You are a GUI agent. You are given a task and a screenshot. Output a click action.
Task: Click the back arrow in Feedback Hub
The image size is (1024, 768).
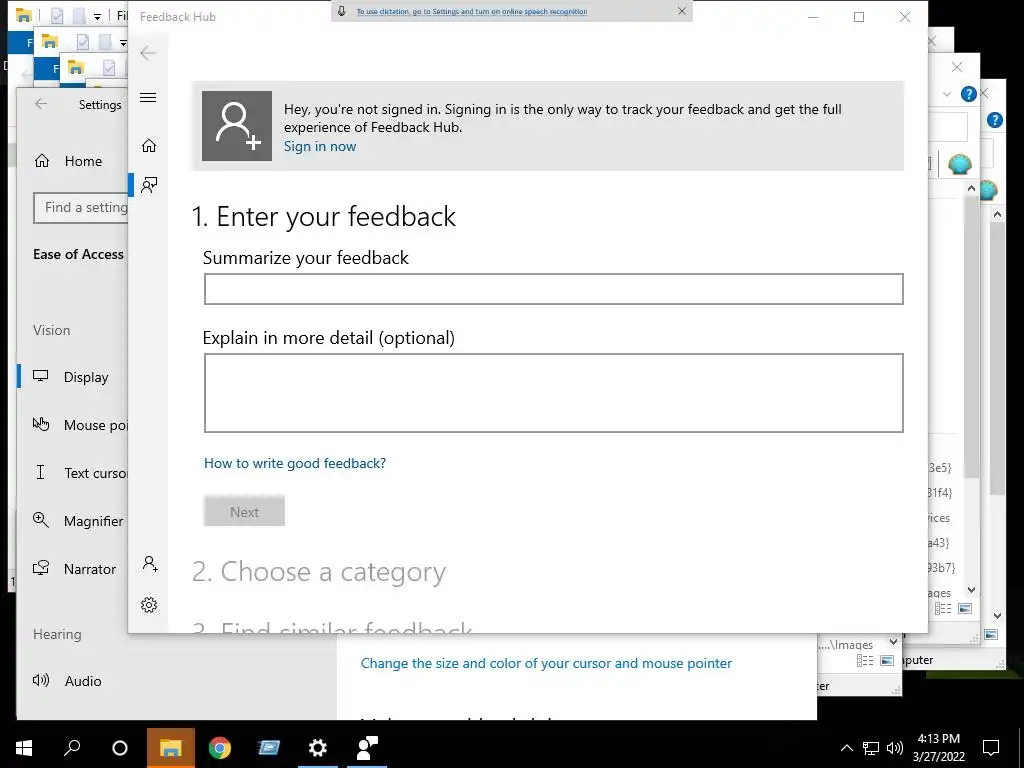tap(148, 53)
